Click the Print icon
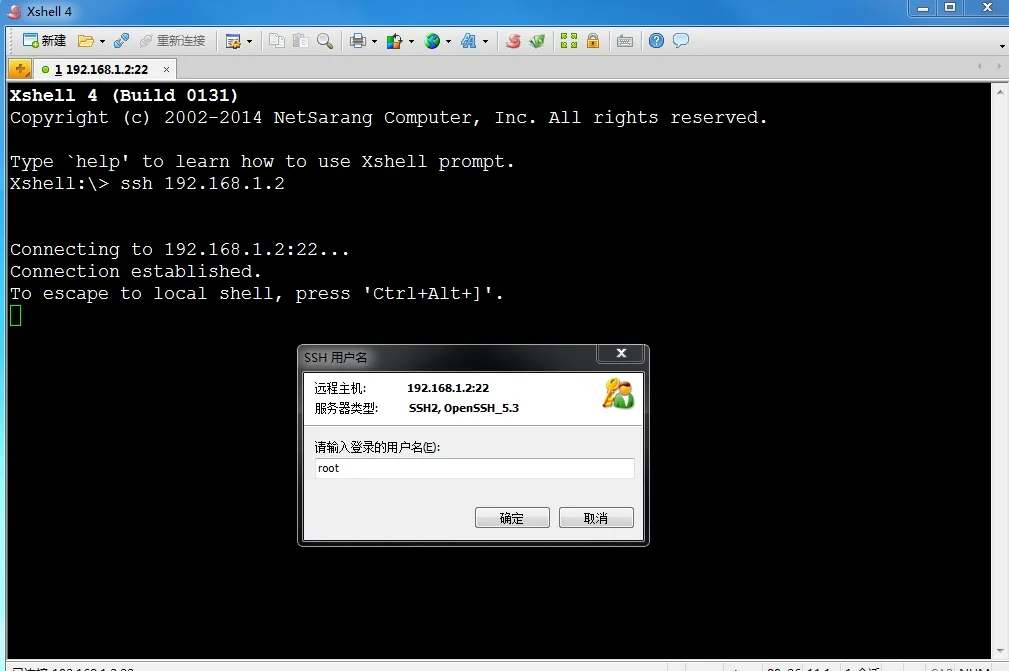The height and width of the screenshot is (671, 1009). (x=358, y=41)
